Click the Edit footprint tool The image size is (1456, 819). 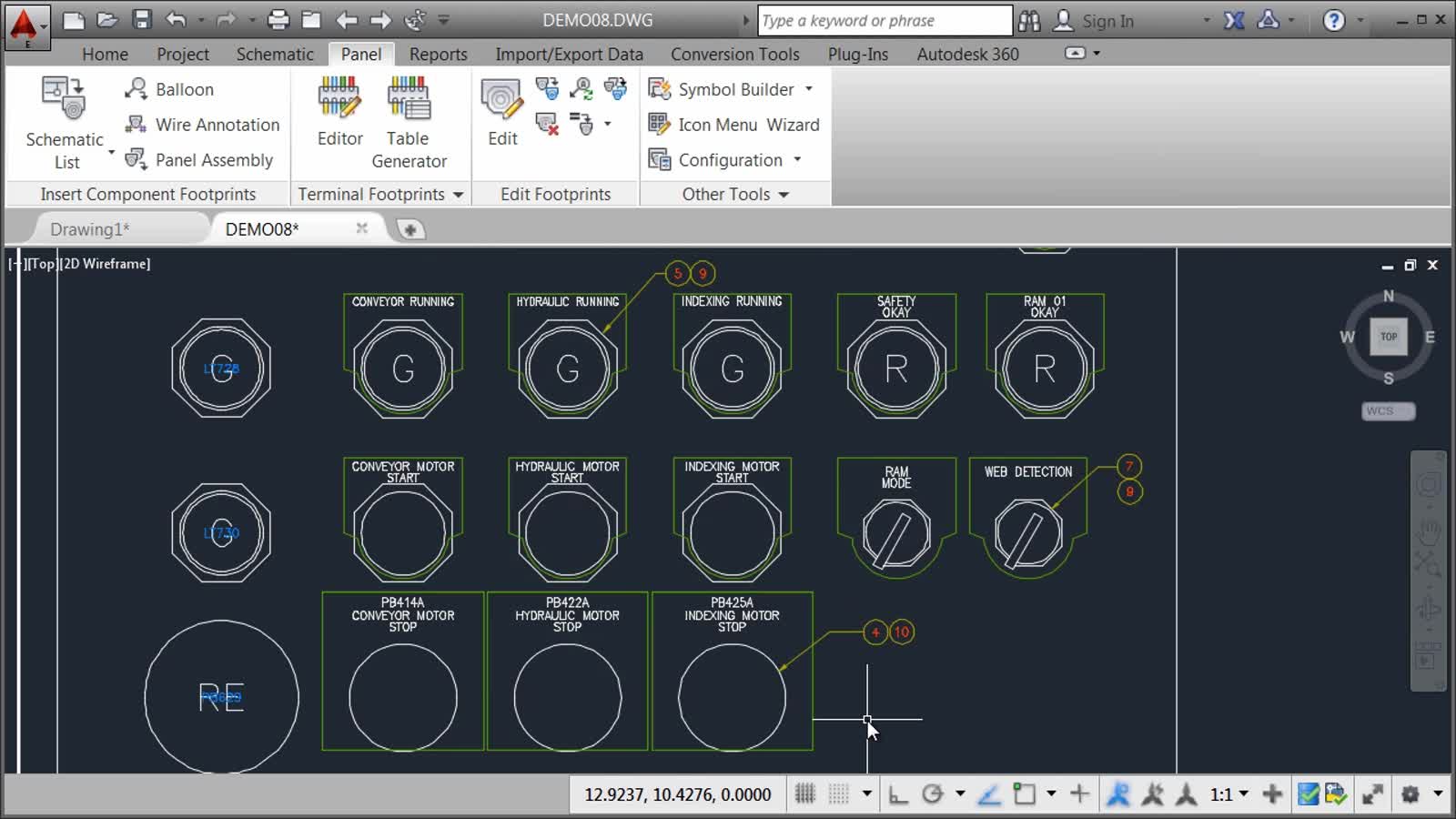coord(500,109)
